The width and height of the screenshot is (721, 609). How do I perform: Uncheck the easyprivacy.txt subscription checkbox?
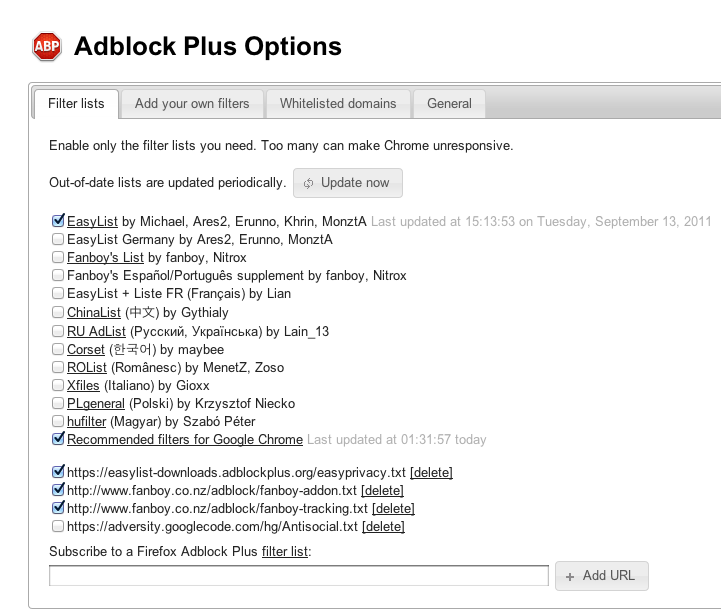point(58,472)
